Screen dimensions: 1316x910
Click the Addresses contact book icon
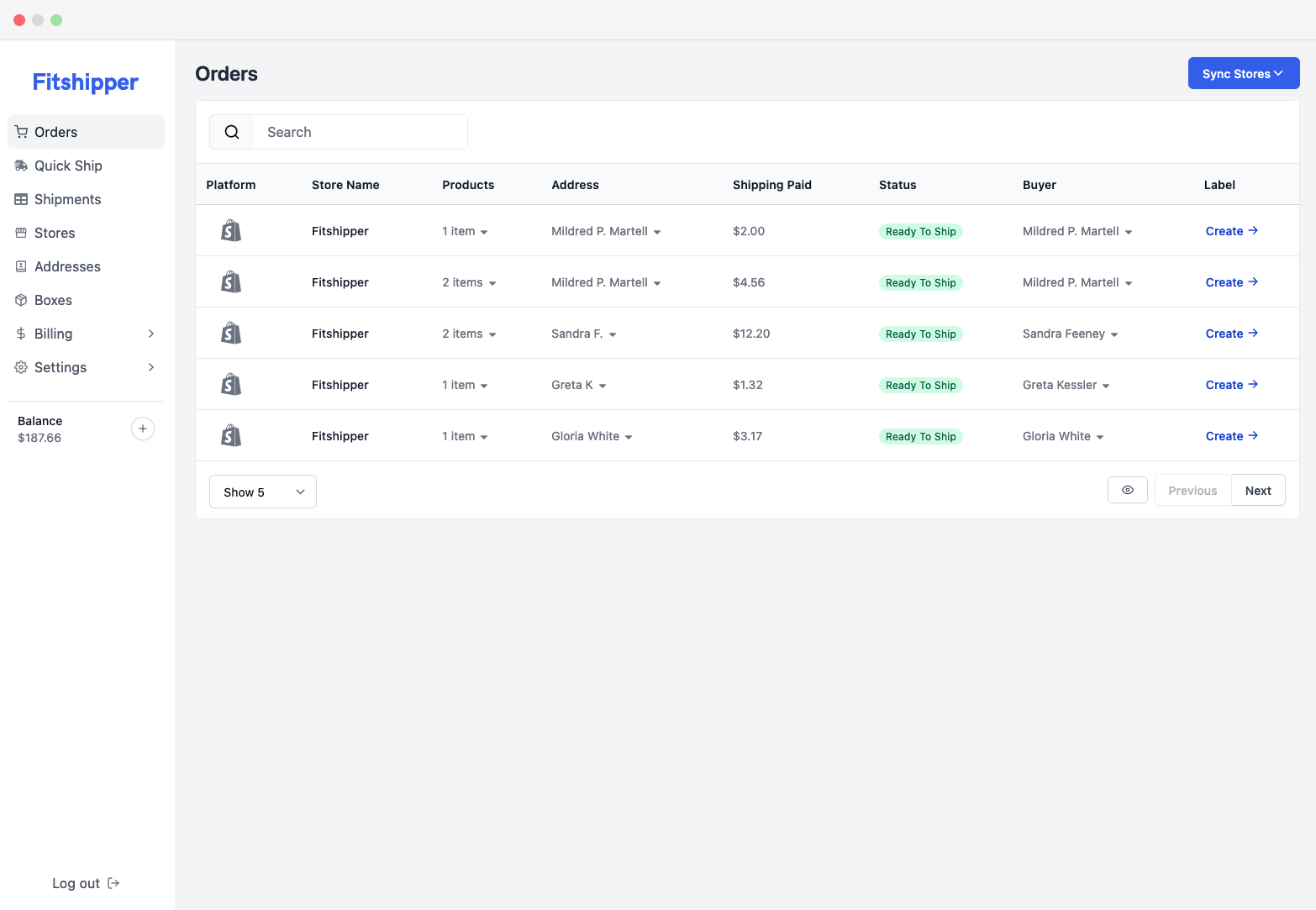point(22,266)
